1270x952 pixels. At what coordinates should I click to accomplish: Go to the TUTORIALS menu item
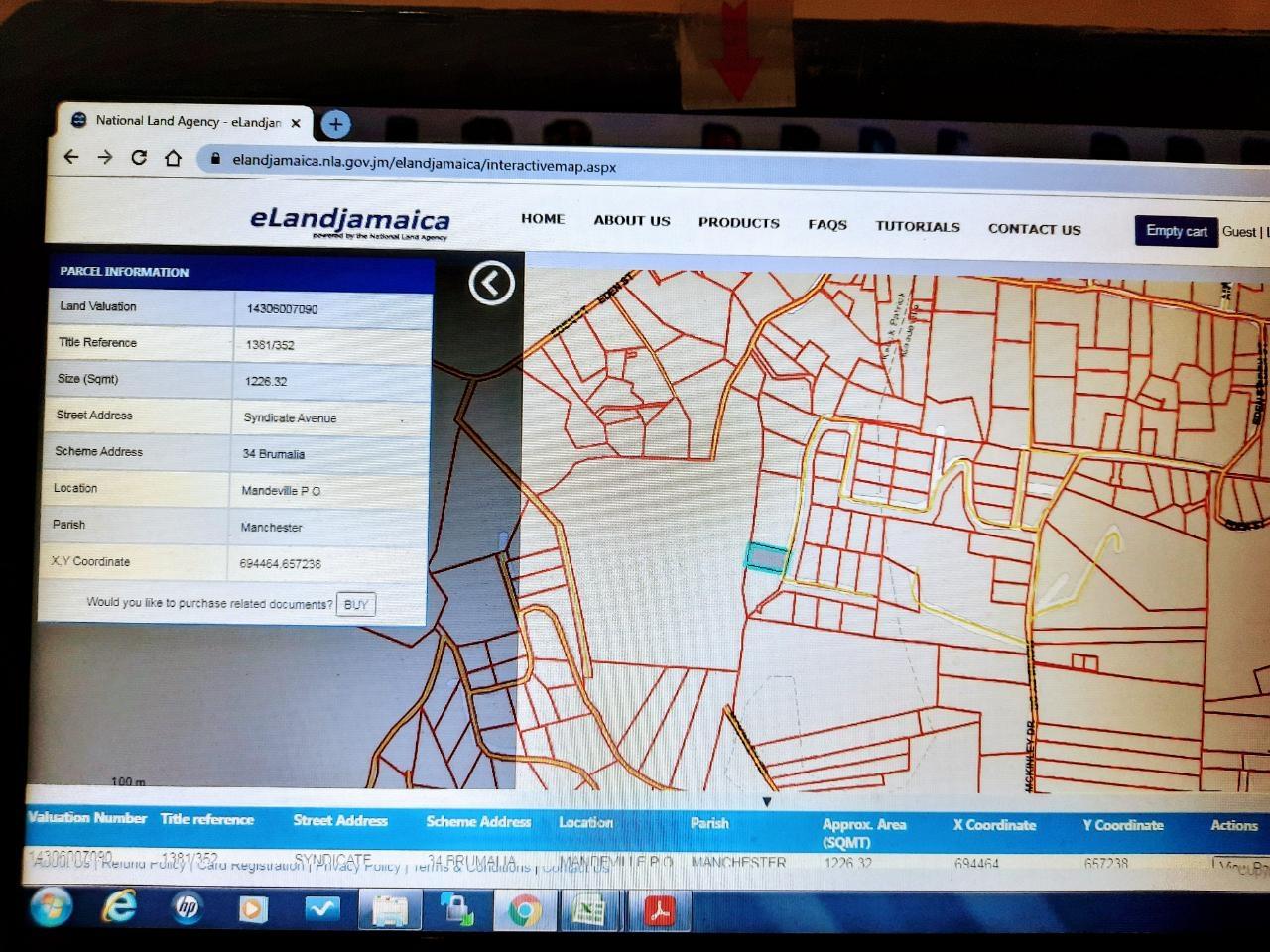coord(917,226)
